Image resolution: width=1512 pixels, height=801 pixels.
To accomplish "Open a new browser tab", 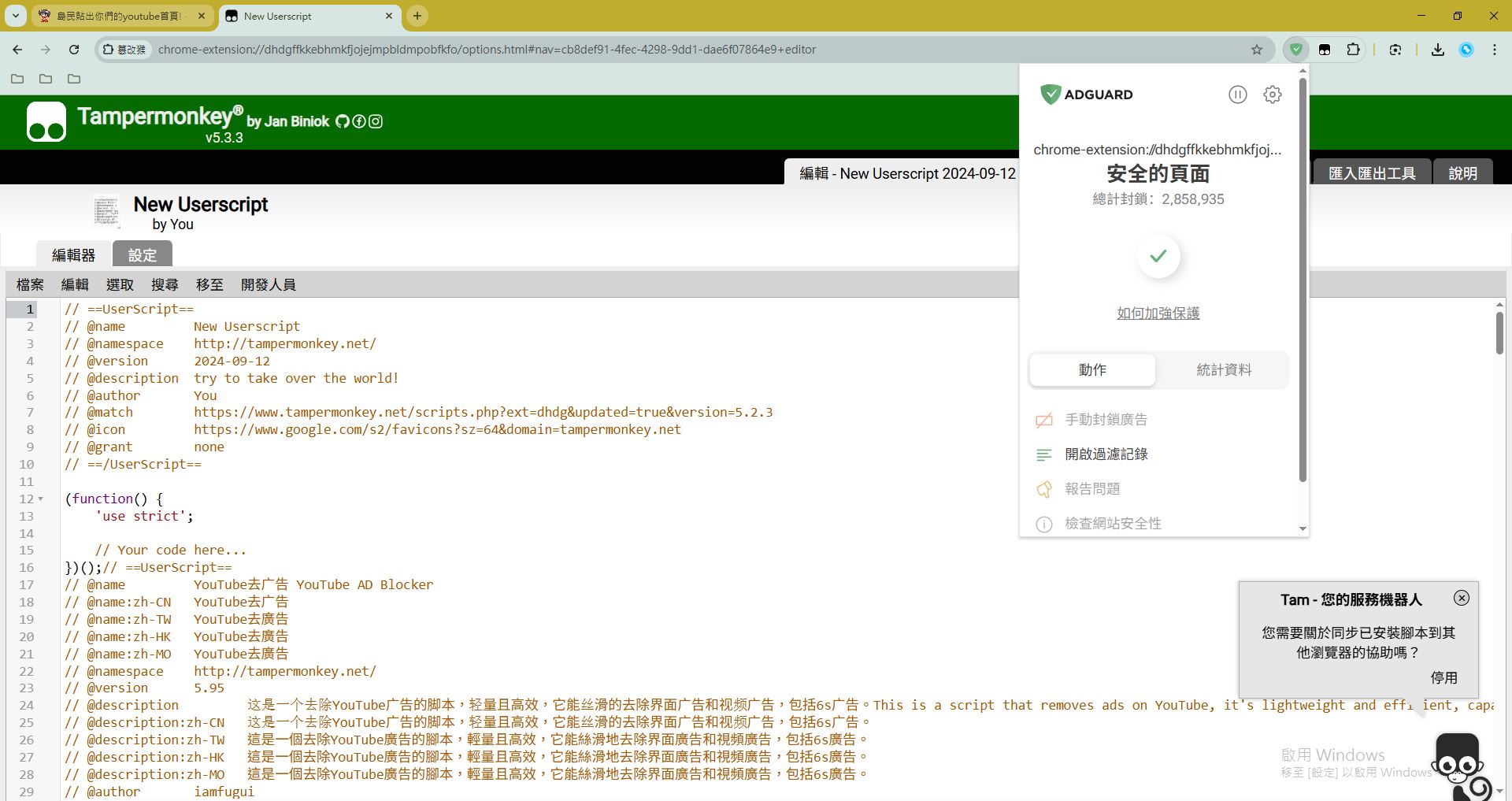I will 417,16.
